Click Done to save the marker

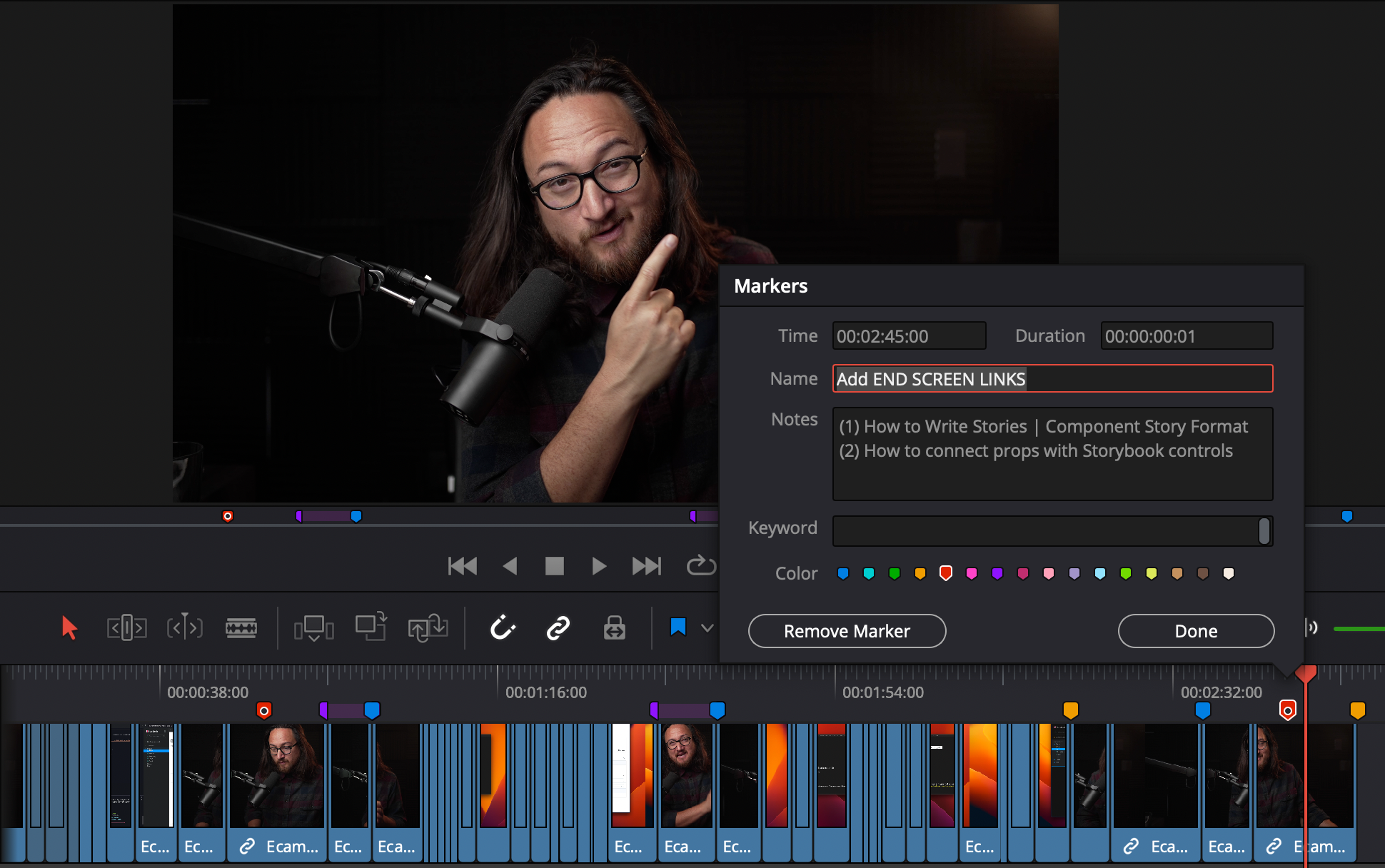[x=1196, y=631]
